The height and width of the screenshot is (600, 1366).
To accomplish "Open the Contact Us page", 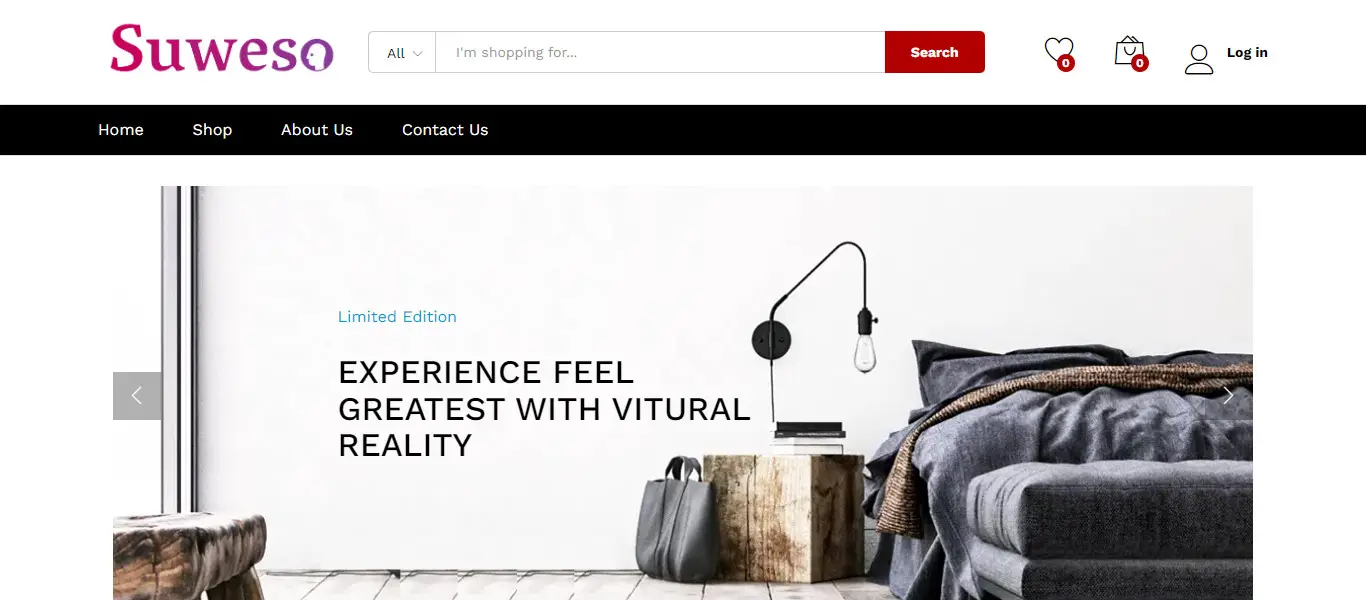I will tap(445, 130).
